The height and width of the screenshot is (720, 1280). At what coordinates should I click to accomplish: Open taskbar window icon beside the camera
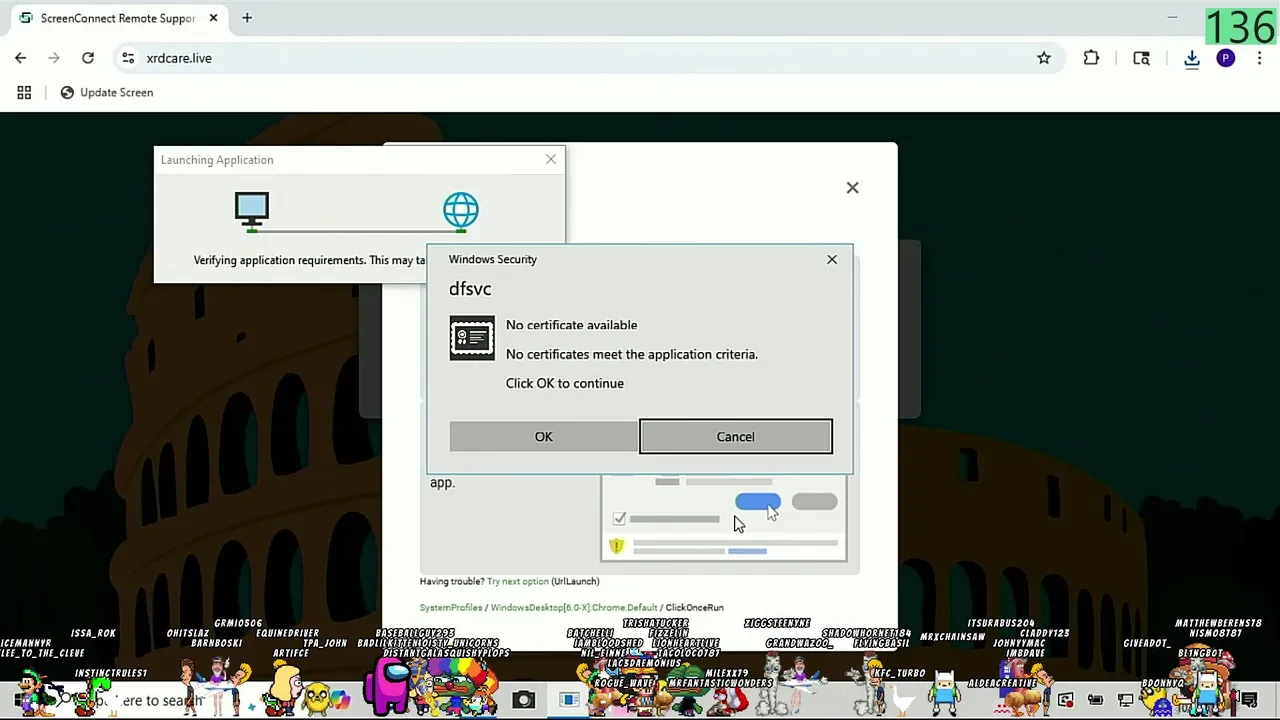pos(569,700)
